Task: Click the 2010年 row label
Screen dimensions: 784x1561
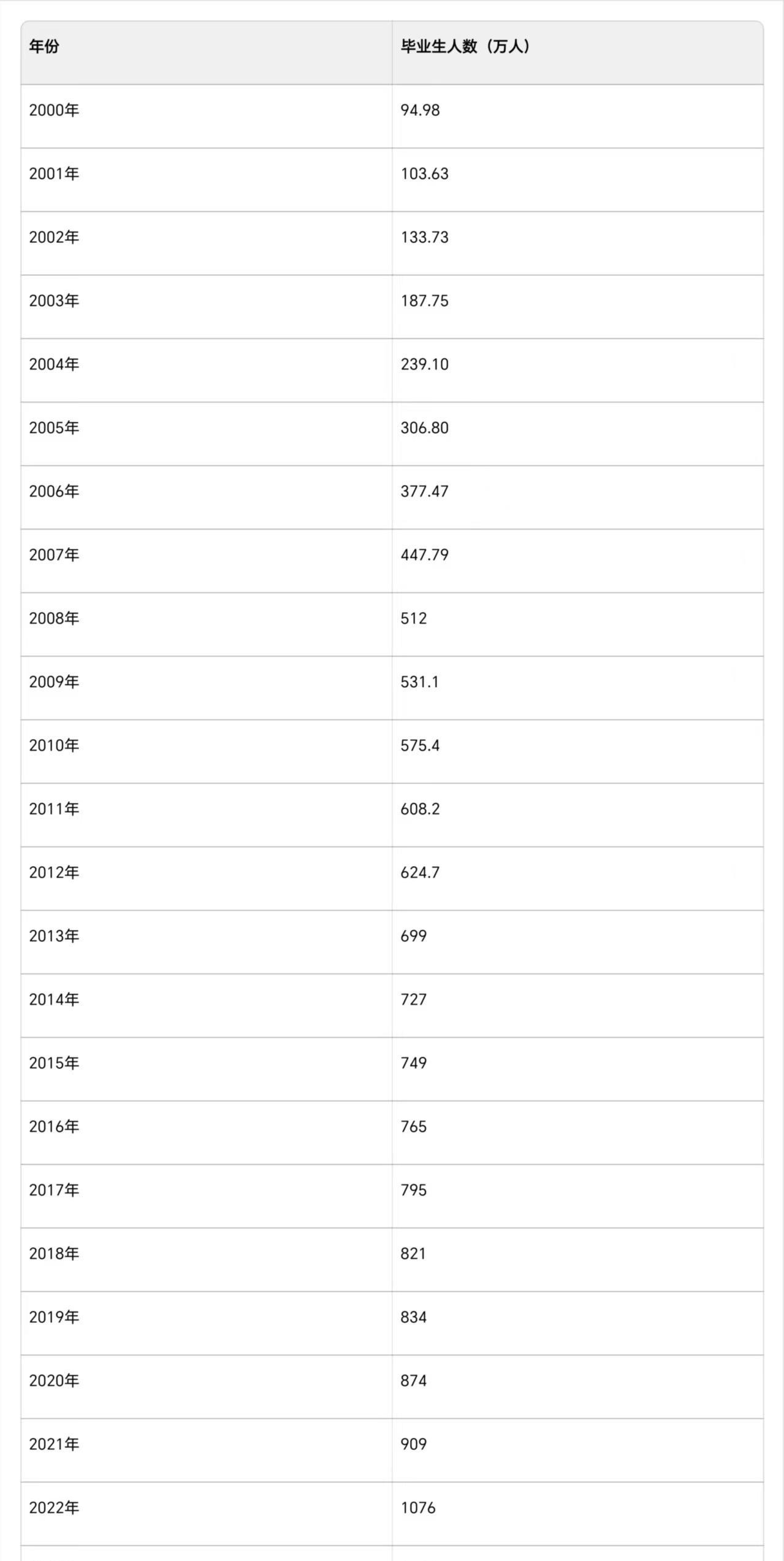Action: pos(54,746)
